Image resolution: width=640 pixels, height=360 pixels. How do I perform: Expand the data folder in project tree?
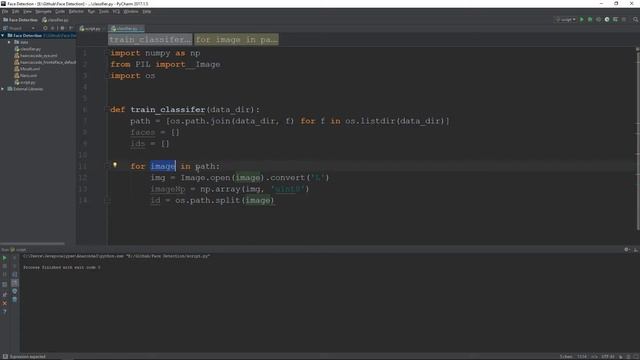point(9,42)
